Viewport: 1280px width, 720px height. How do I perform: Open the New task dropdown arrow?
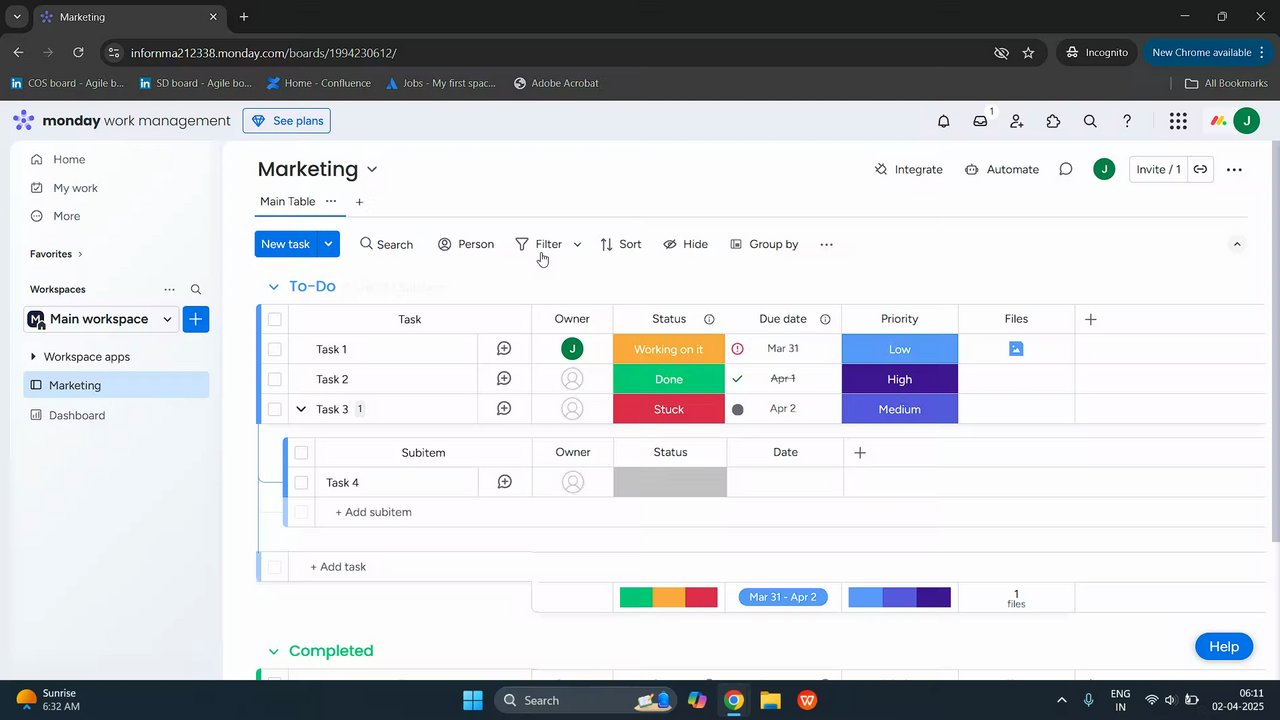328,244
